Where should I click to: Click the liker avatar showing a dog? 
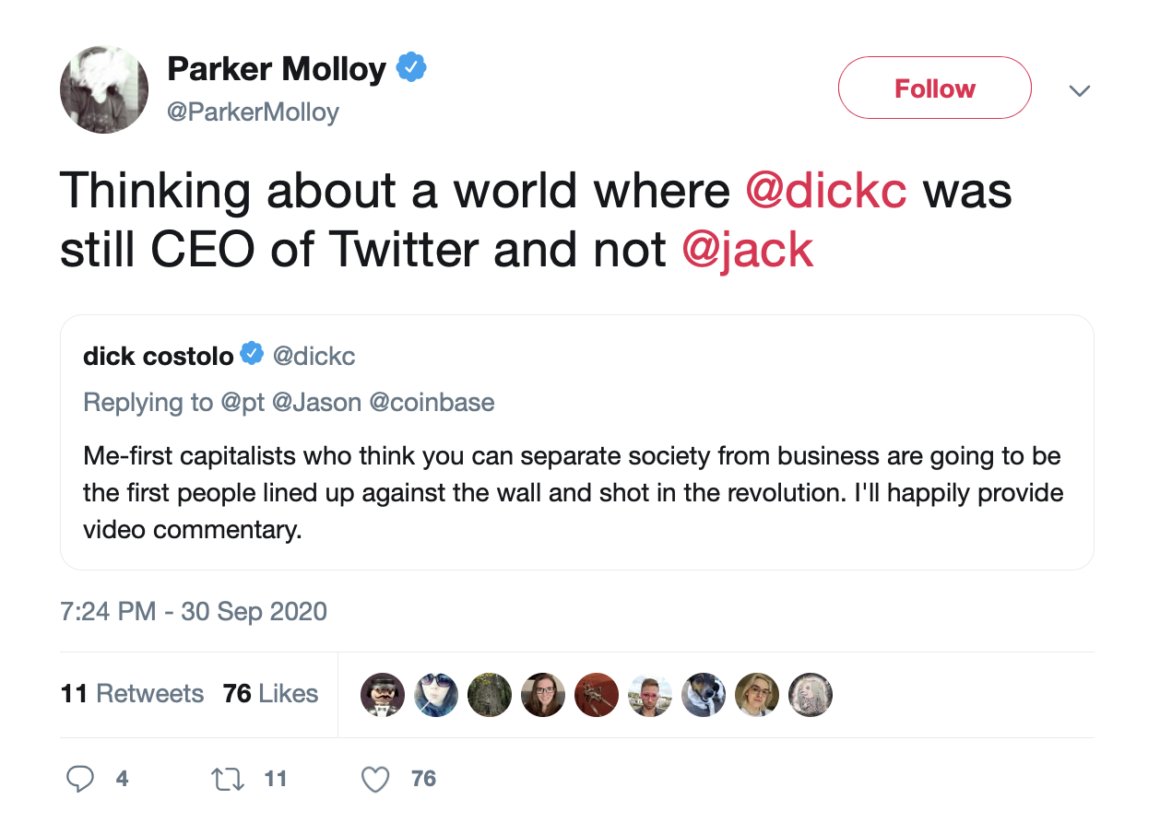(x=703, y=694)
